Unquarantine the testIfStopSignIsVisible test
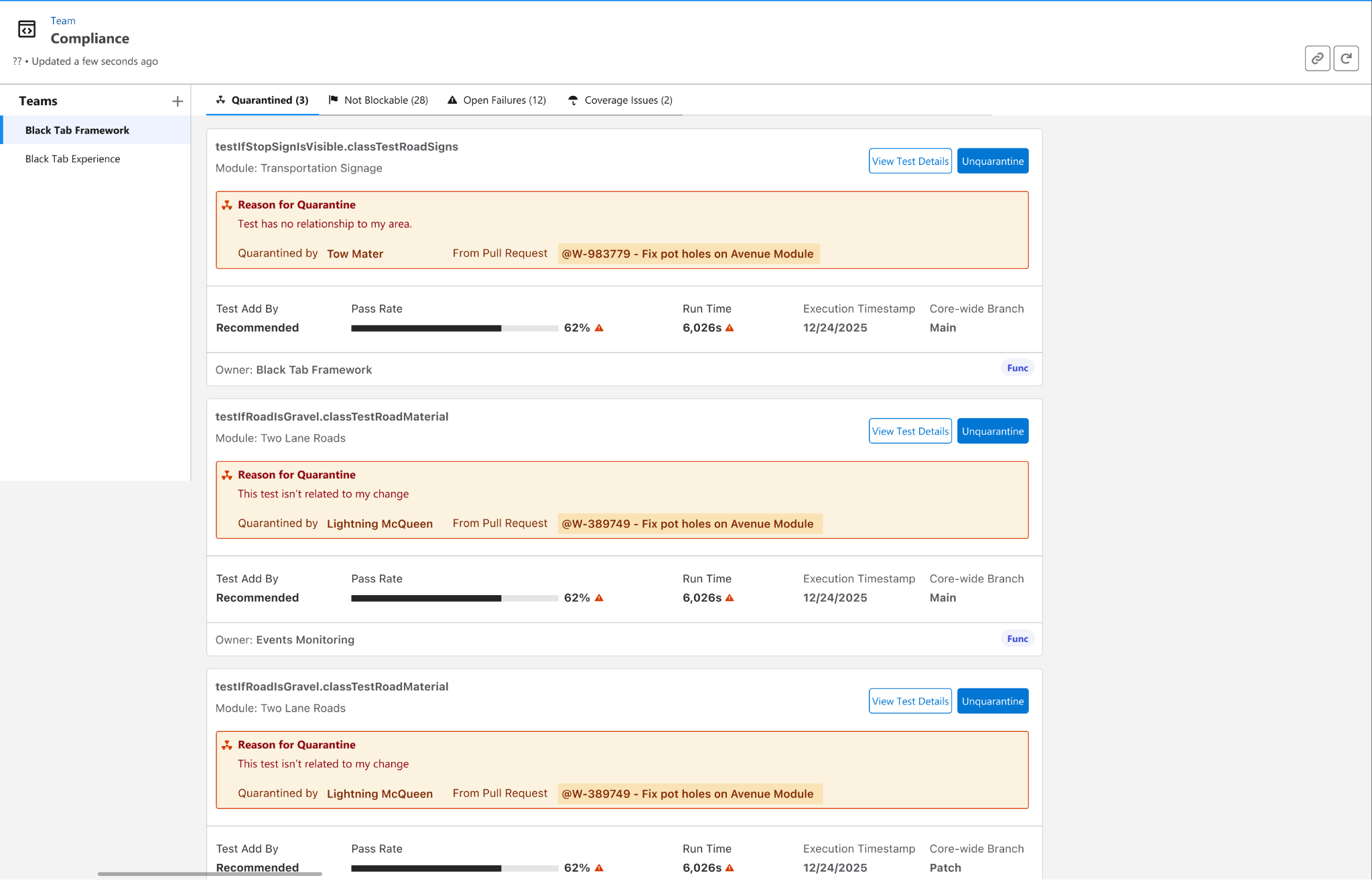This screenshot has width=1372, height=880. tap(993, 161)
